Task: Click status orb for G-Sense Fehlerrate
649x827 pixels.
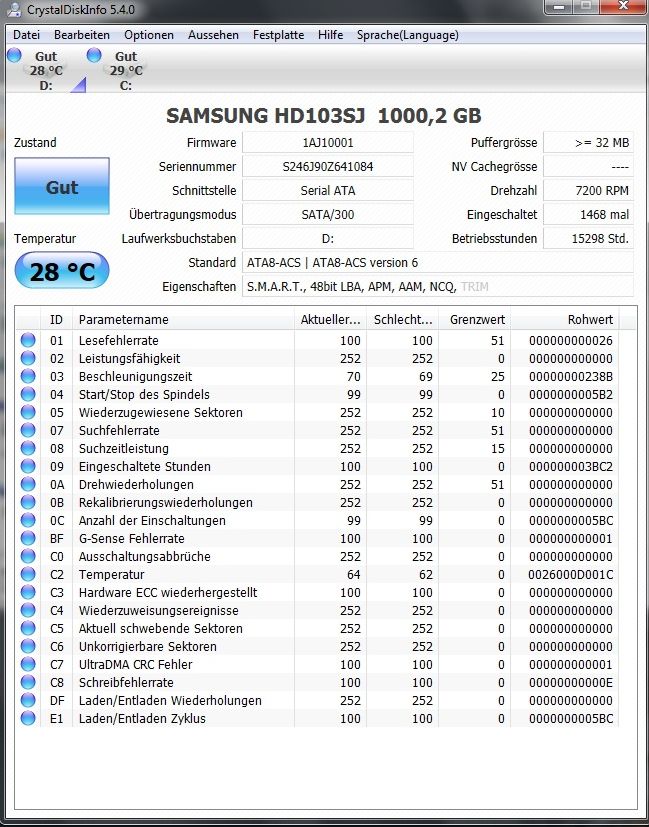Action: click(28, 538)
